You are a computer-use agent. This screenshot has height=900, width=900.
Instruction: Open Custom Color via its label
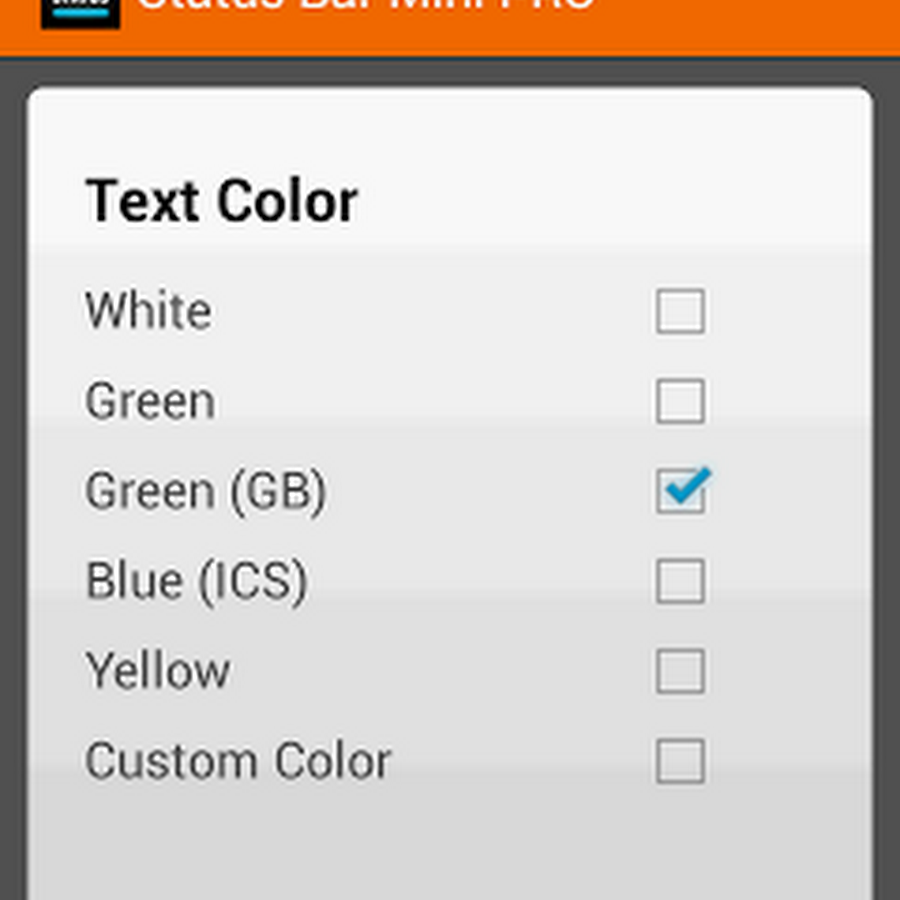click(238, 761)
